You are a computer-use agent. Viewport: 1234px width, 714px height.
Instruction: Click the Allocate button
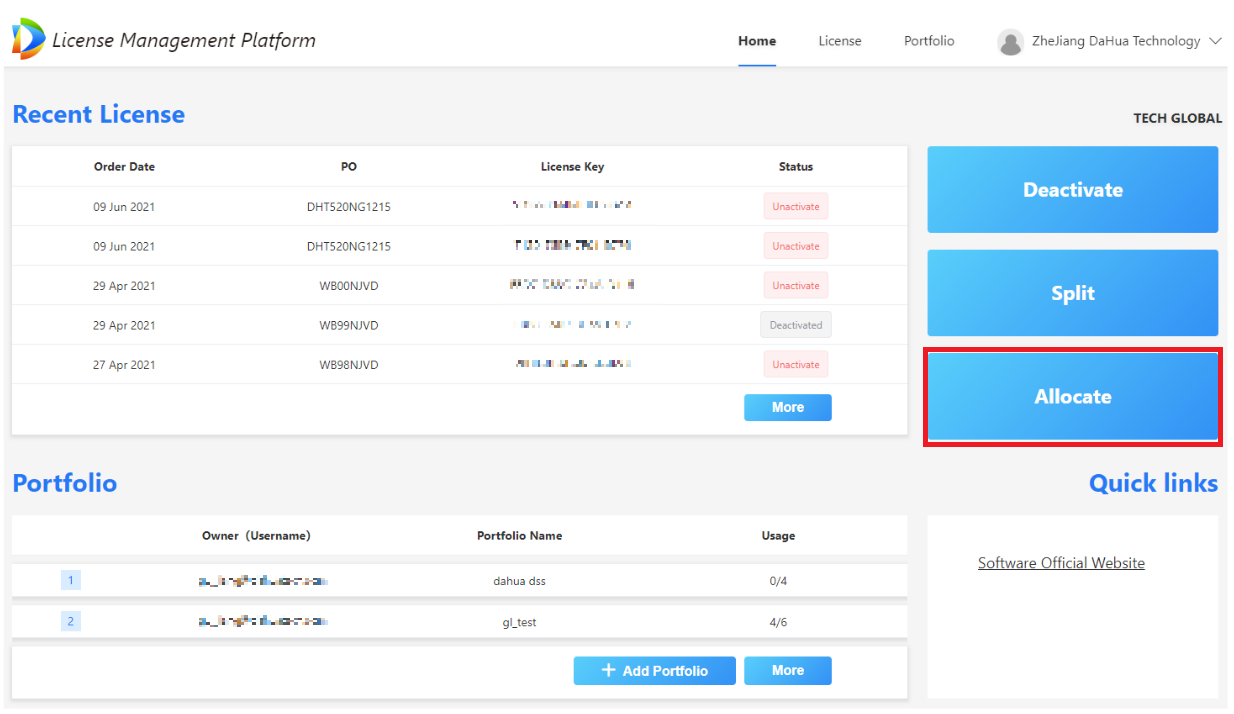click(1073, 396)
